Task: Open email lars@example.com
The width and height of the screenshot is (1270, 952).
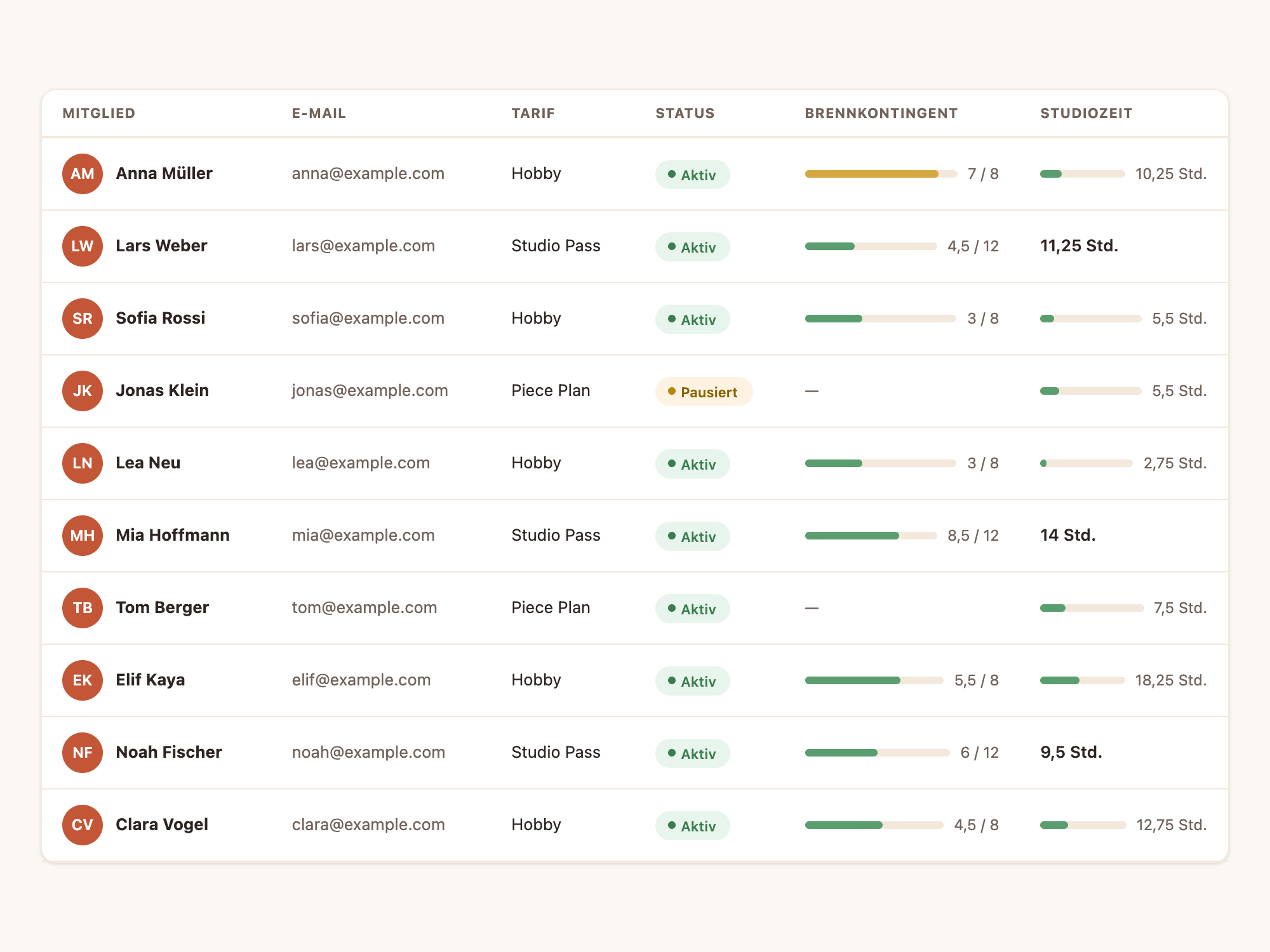Action: point(363,246)
